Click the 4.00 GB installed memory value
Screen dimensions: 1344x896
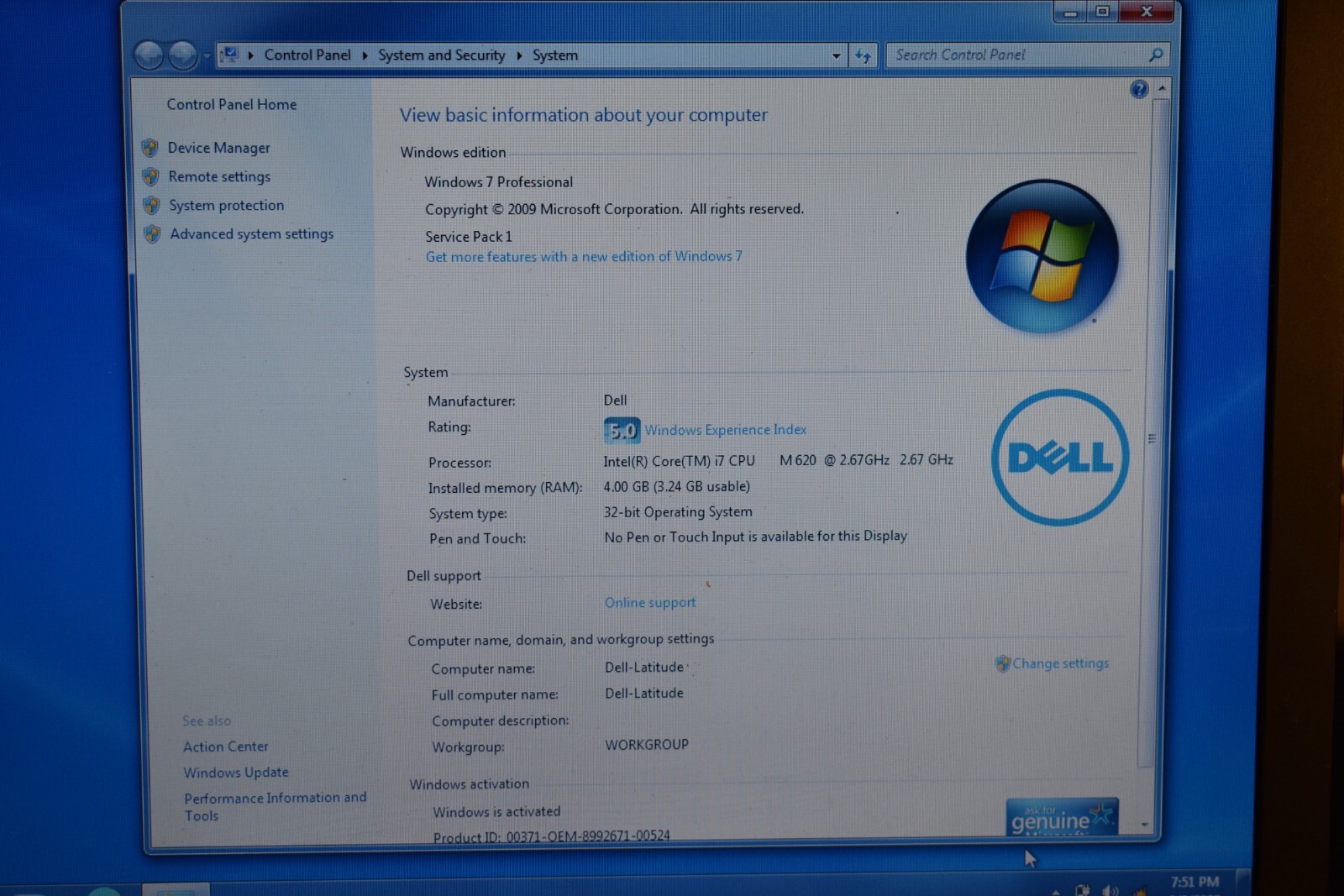677,486
